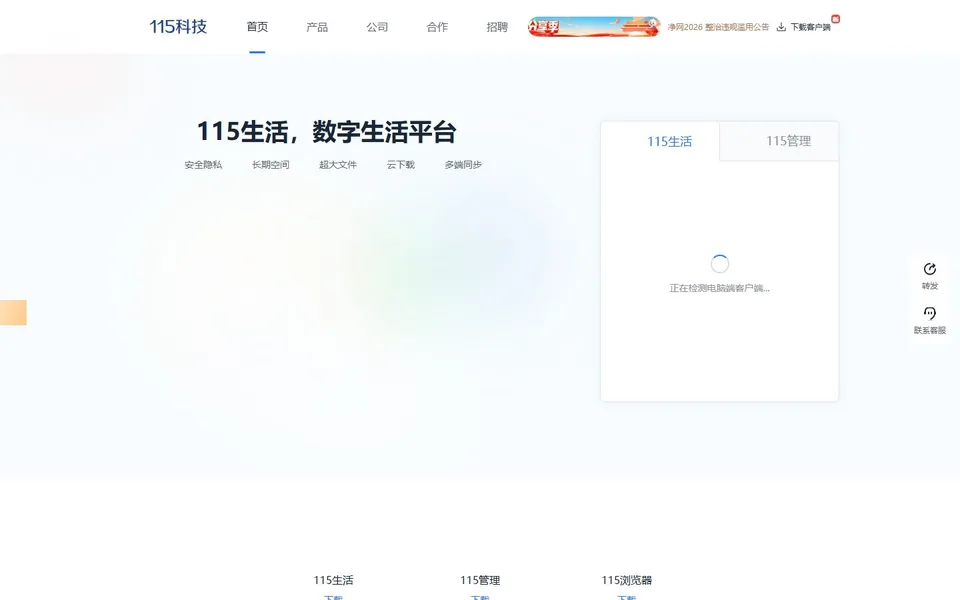Click the 115浏览器 product title
Screen dimensions: 960x600
[627, 580]
